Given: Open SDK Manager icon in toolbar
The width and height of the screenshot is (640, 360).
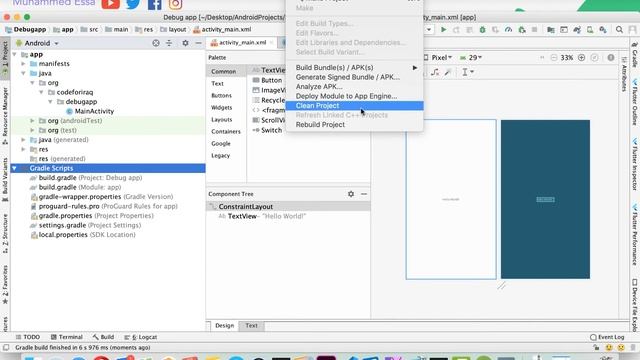Looking at the screenshot, I should (x=603, y=30).
